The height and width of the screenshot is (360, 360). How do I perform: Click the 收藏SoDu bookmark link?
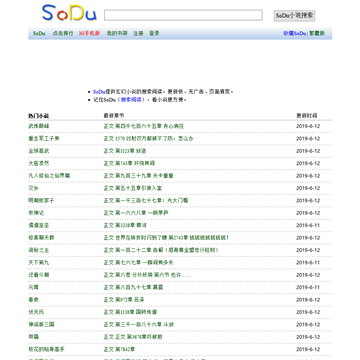coord(295,33)
